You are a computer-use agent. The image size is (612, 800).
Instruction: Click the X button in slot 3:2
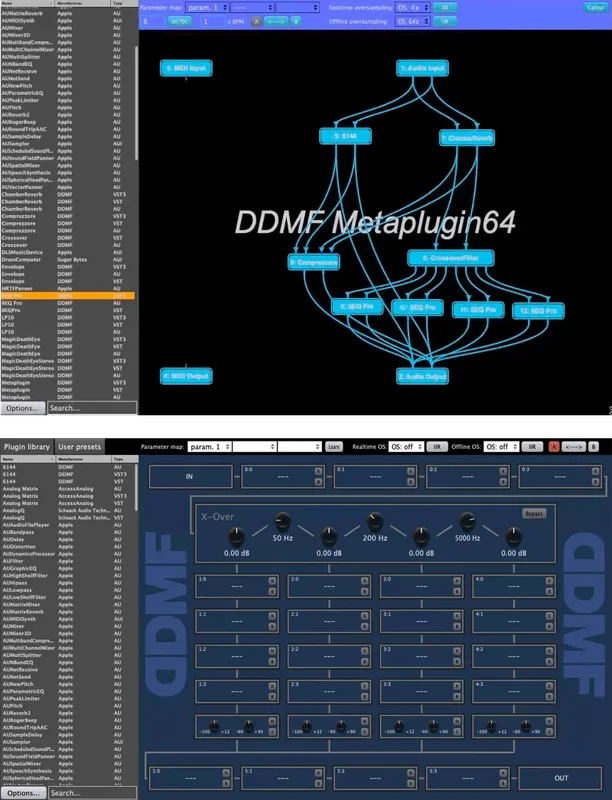pos(457,651)
